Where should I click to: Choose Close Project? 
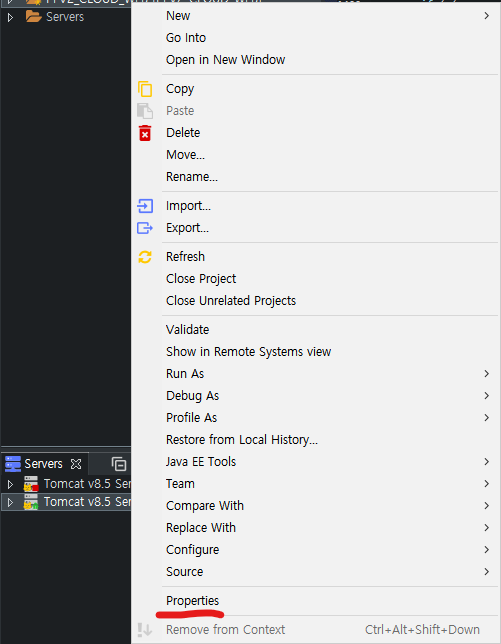(201, 279)
